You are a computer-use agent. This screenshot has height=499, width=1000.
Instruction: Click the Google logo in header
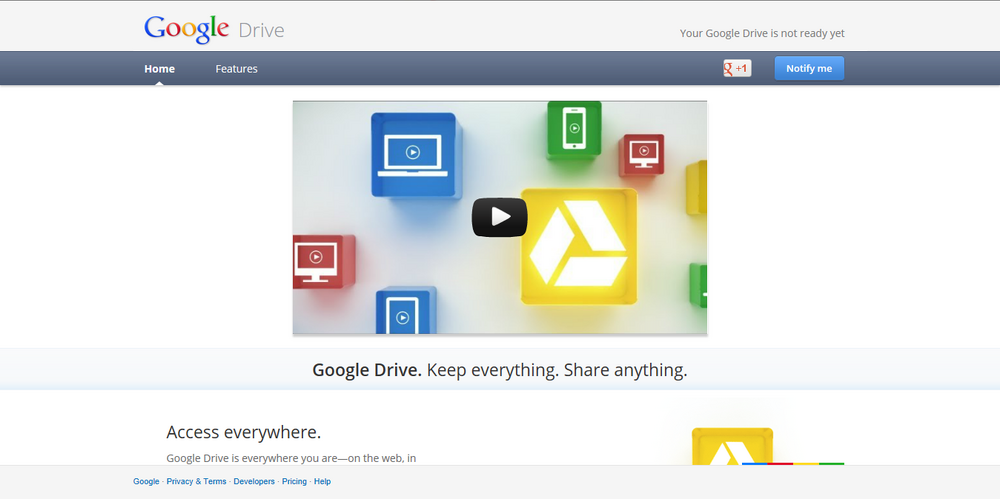[186, 29]
